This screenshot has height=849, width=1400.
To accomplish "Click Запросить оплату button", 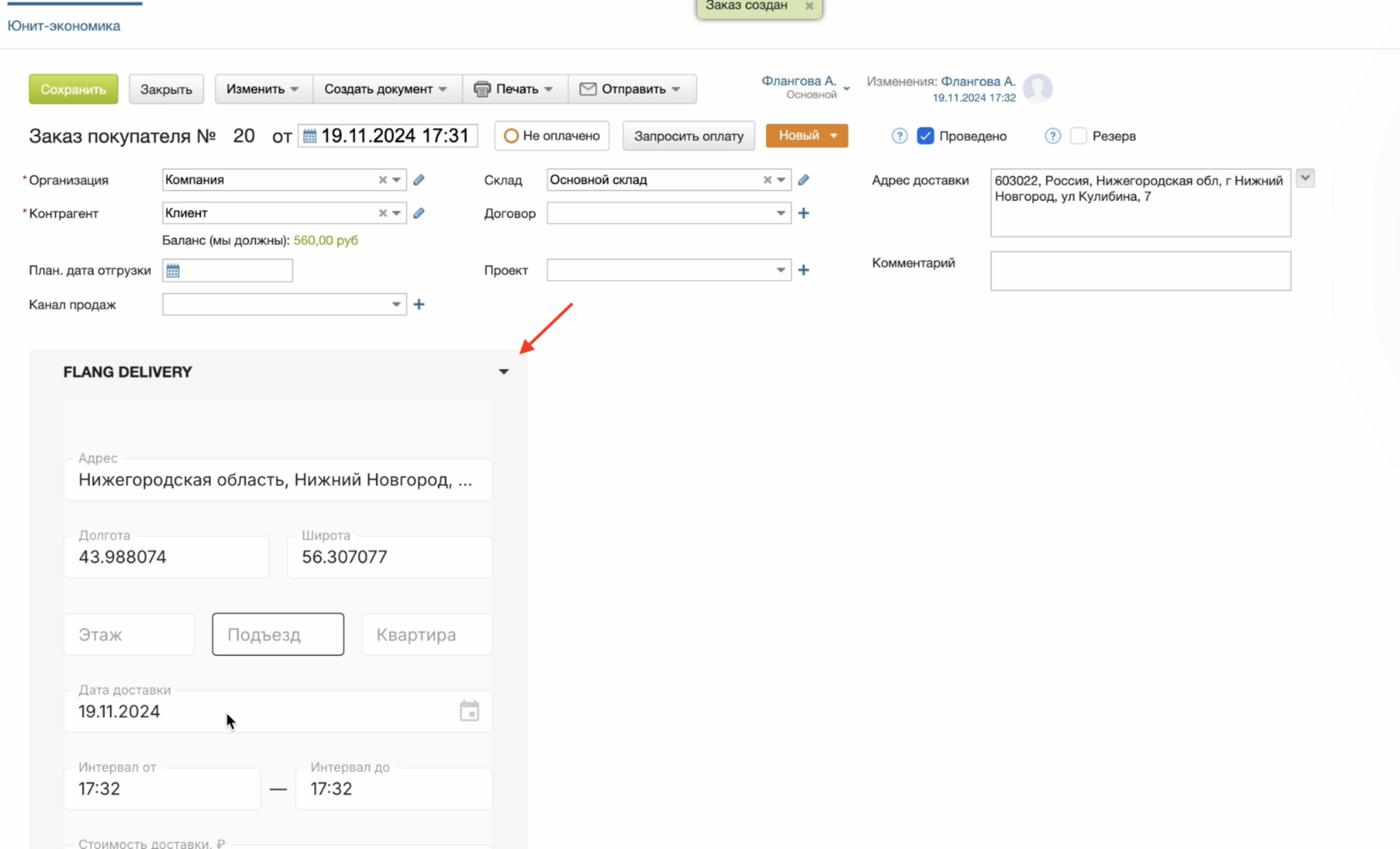I will [688, 136].
